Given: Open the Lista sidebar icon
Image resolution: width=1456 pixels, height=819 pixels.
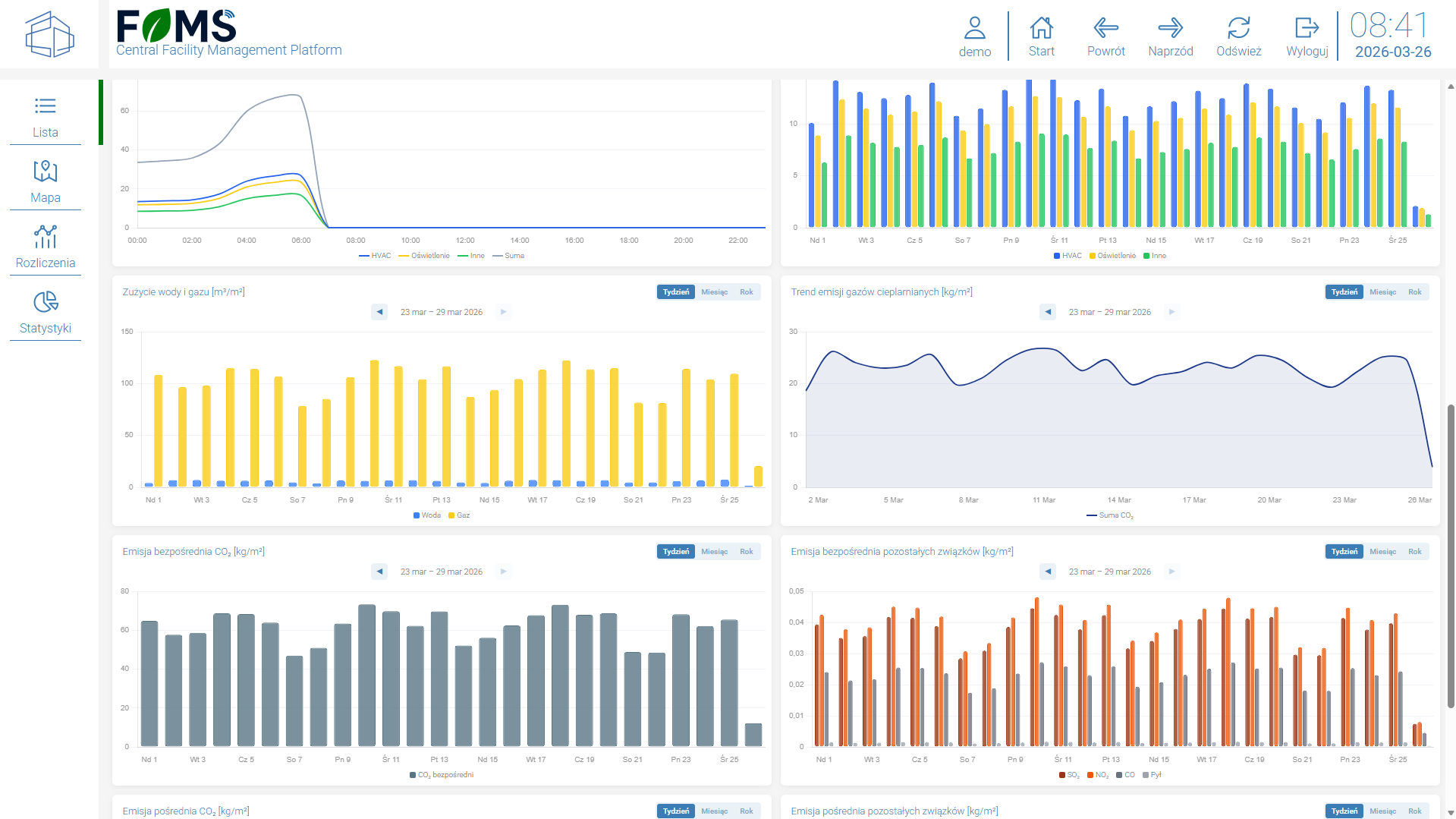Looking at the screenshot, I should [x=46, y=106].
